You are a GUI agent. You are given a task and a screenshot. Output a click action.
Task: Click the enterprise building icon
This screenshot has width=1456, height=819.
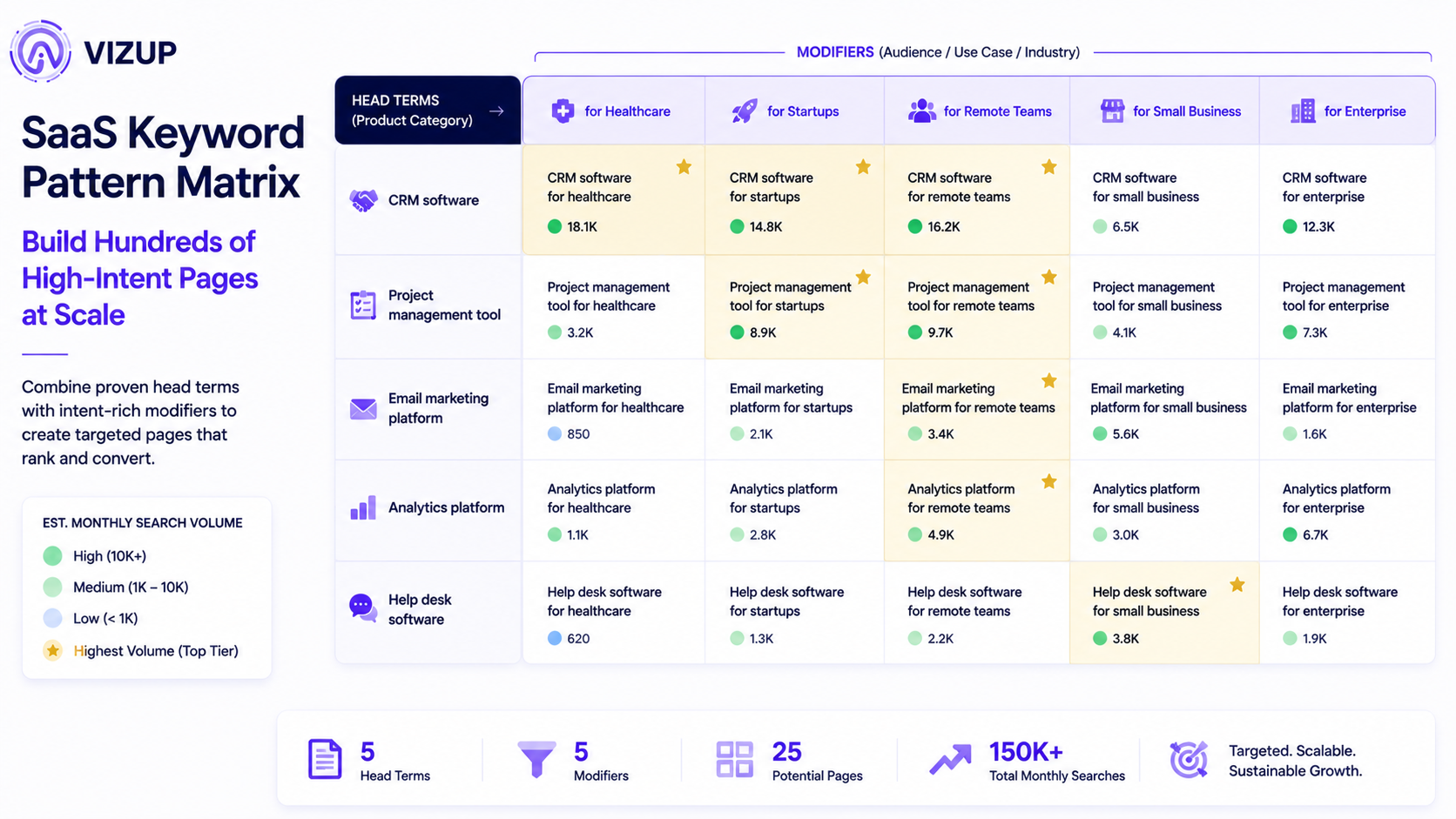pyautogui.click(x=1303, y=111)
